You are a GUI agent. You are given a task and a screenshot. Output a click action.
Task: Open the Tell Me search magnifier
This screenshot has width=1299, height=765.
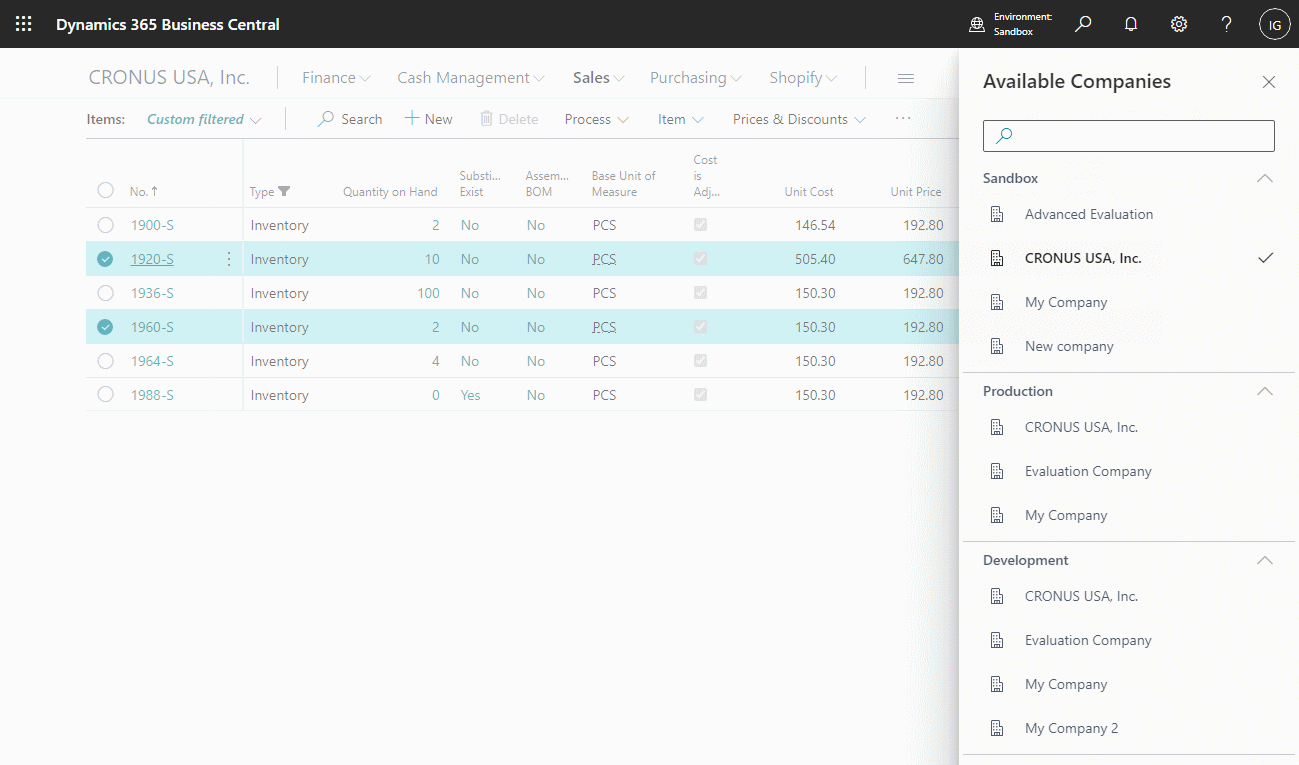coord(1083,24)
